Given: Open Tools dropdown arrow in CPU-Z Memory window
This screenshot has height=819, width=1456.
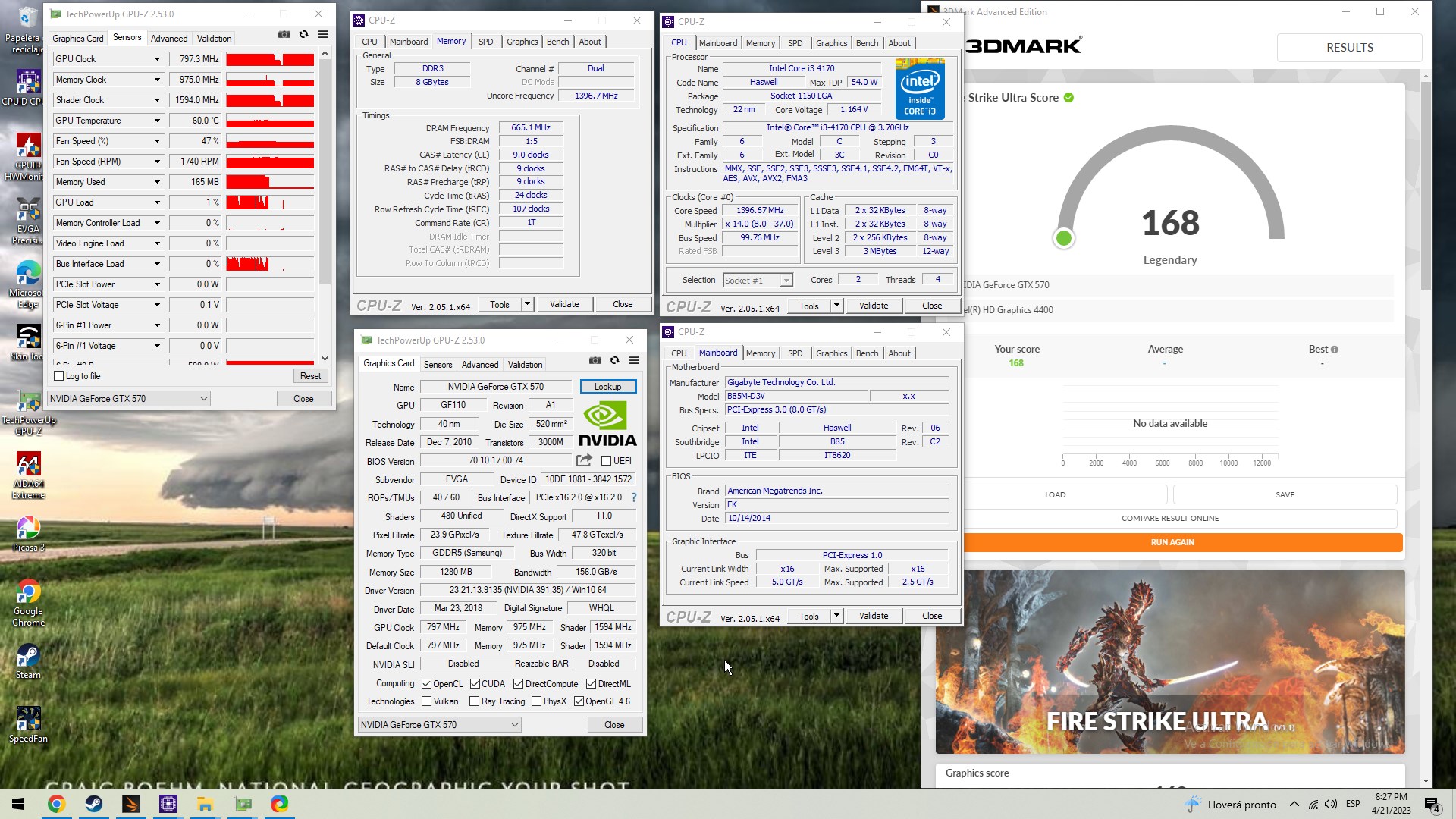Looking at the screenshot, I should click(527, 304).
